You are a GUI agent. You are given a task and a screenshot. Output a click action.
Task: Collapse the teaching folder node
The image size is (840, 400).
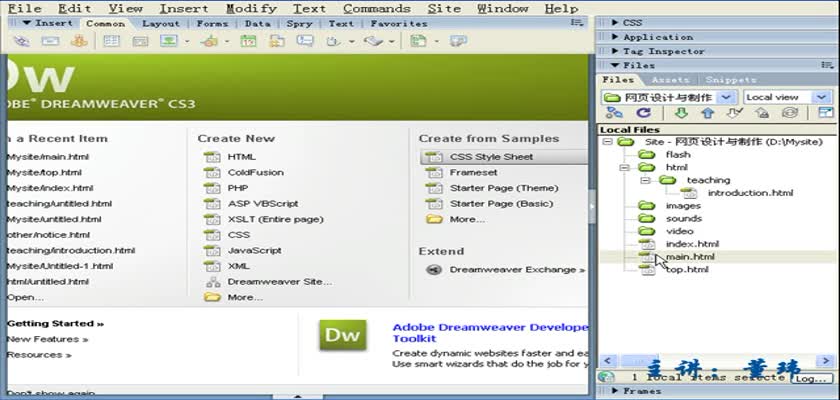coord(645,180)
